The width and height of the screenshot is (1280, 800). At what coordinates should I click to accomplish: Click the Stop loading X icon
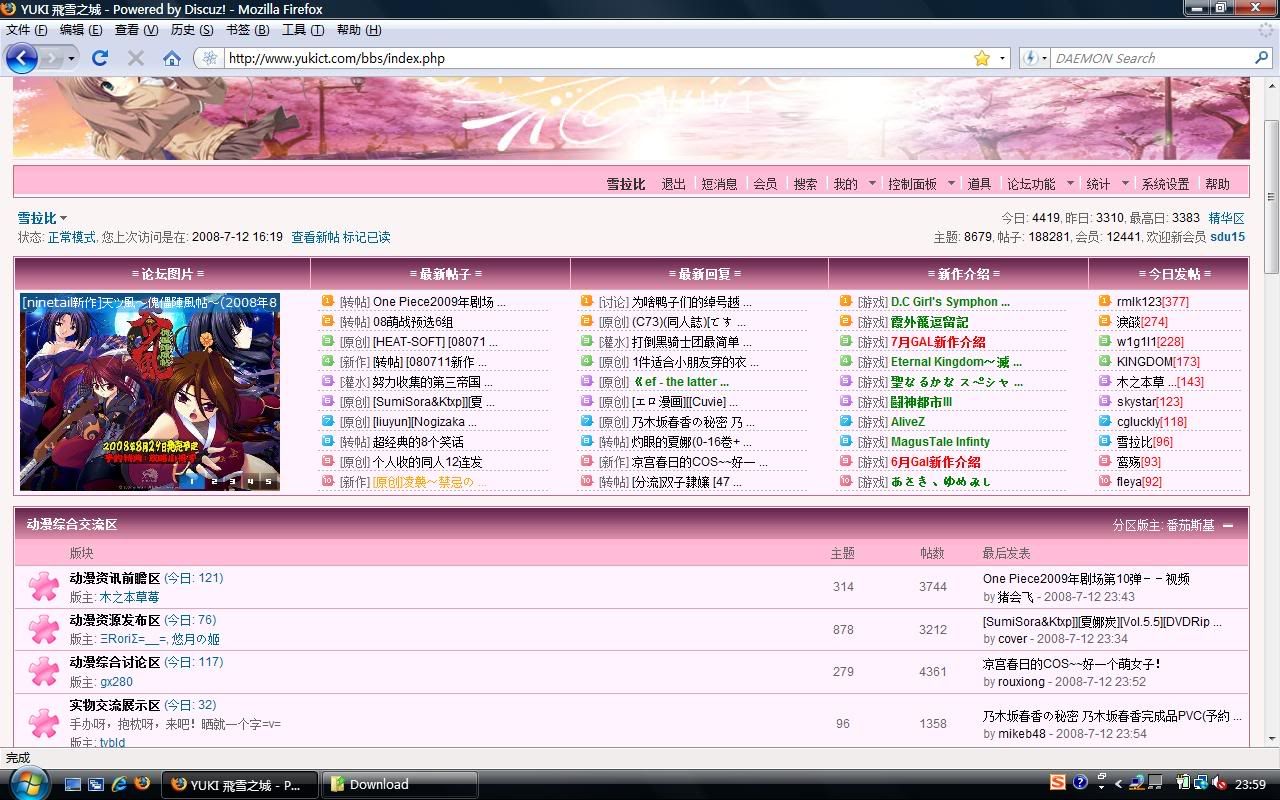point(136,58)
